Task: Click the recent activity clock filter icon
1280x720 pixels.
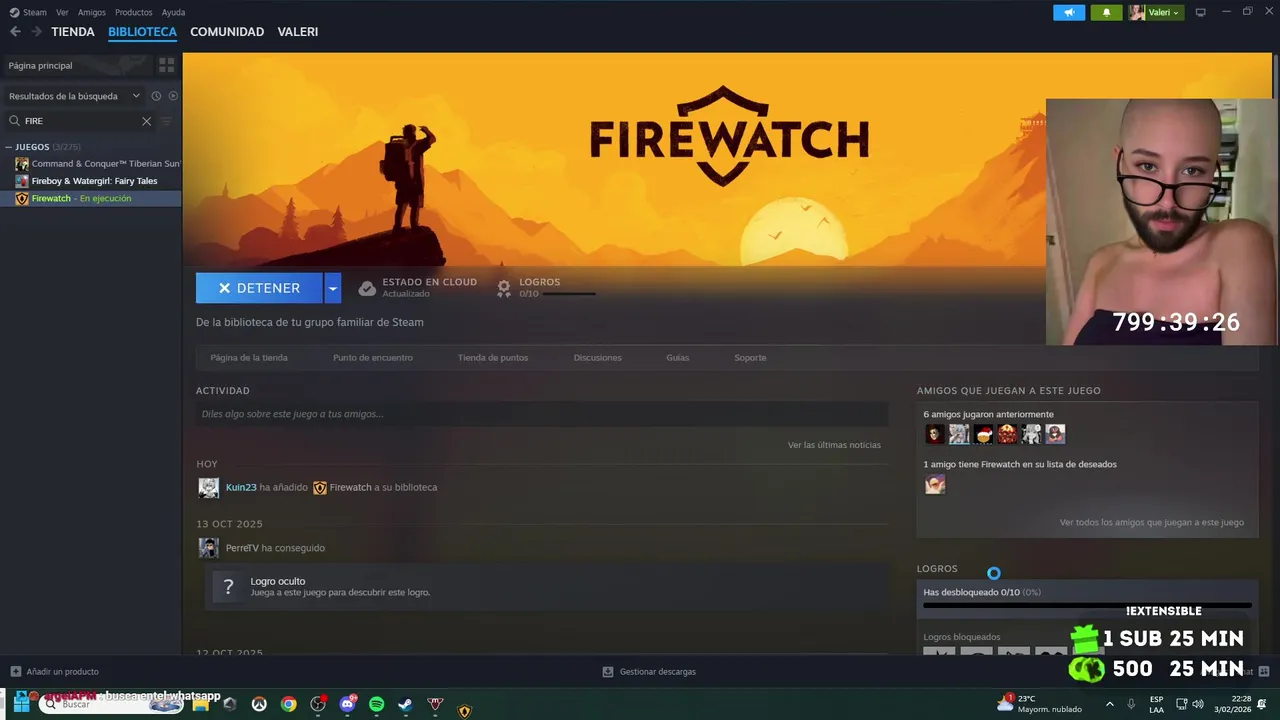Action: [156, 96]
